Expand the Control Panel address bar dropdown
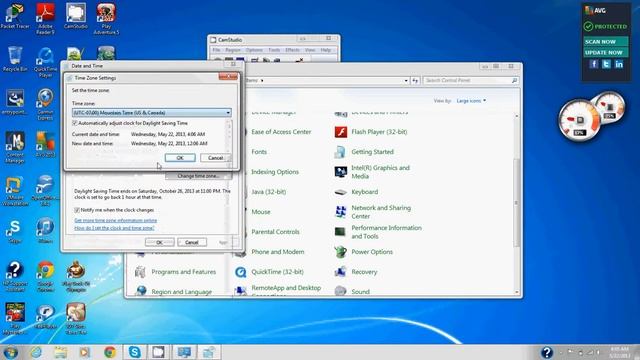640x360 pixels. point(406,80)
